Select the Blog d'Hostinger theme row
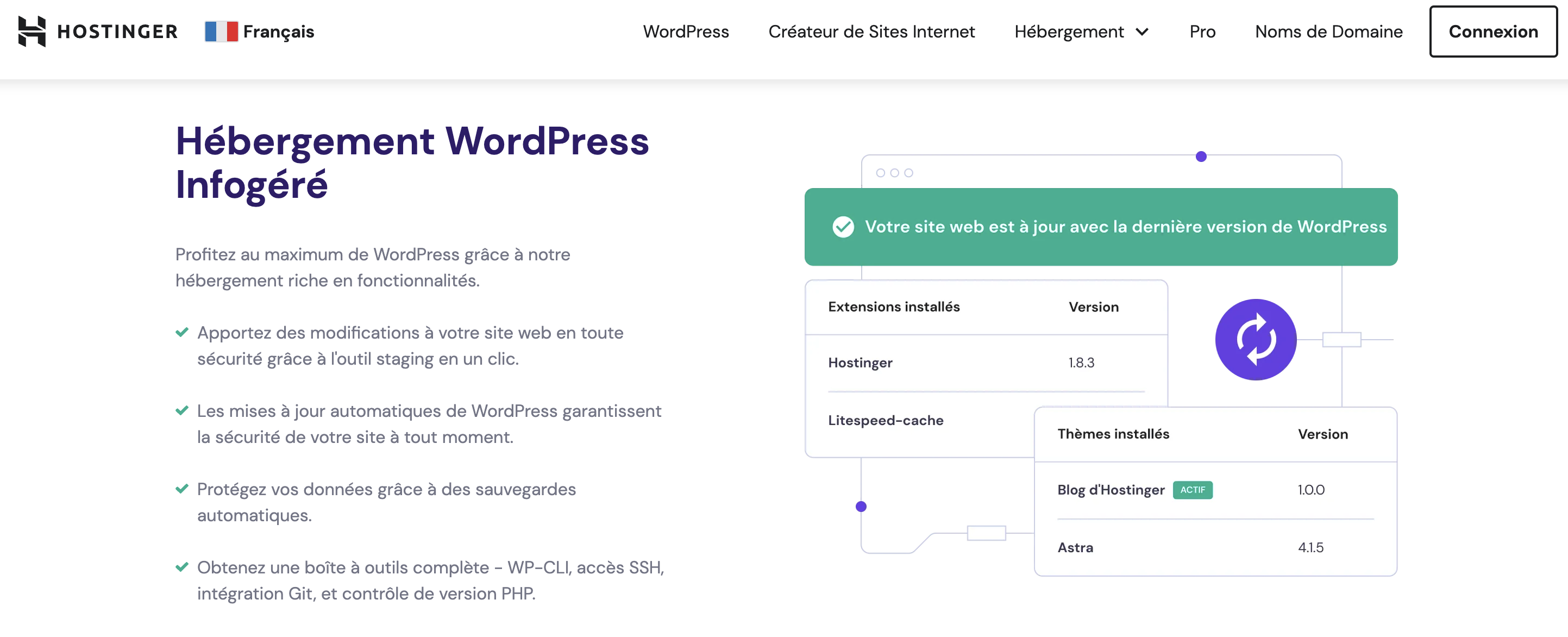The width and height of the screenshot is (1568, 637). coord(1215,490)
